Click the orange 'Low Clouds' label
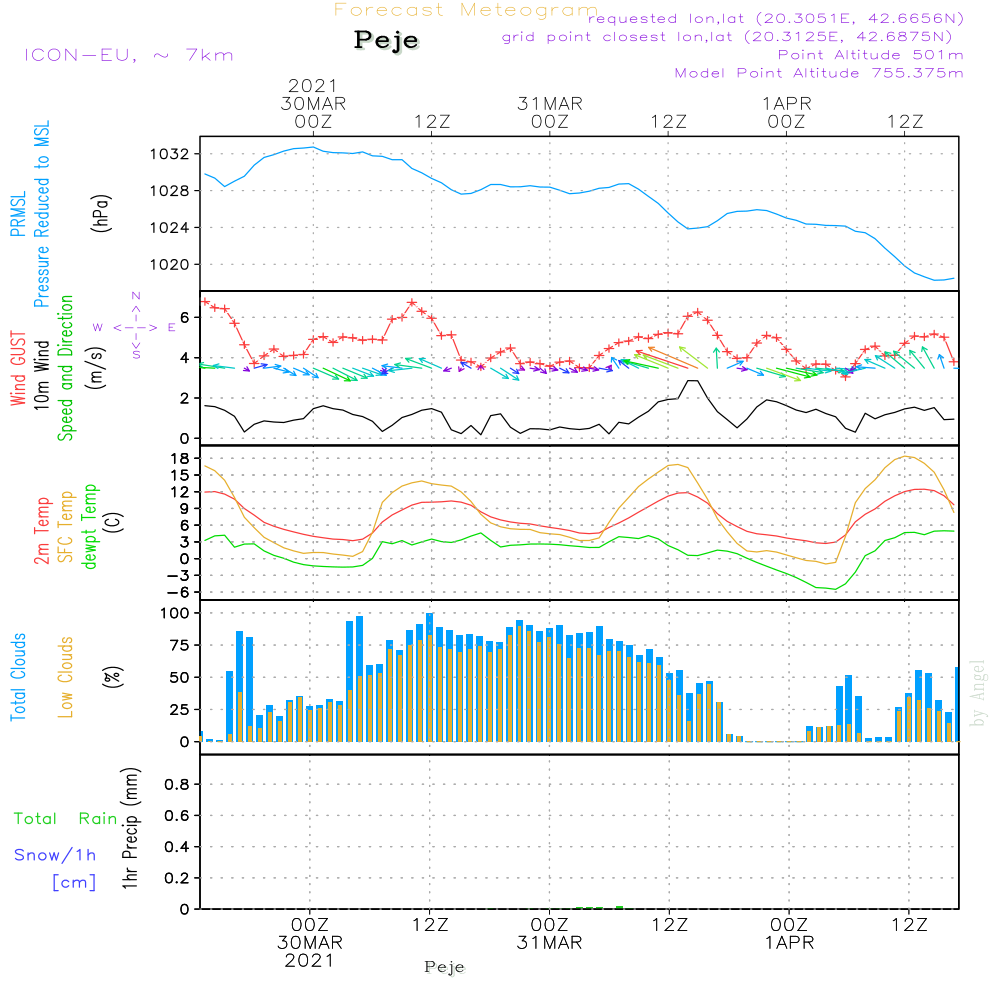Screen dimensions: 1000x1000 pos(66,677)
